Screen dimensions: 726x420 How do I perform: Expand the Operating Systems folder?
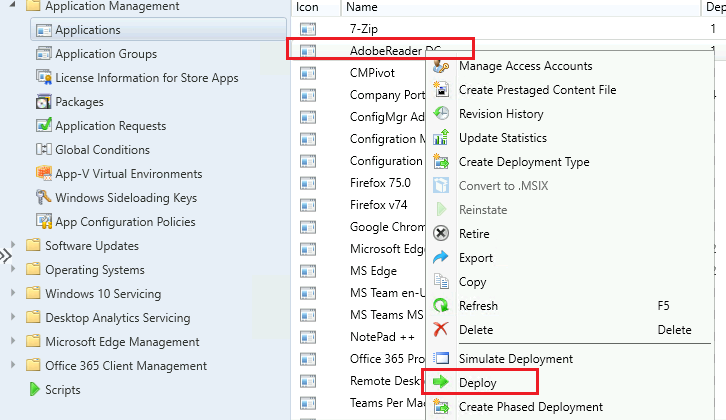[13, 269]
